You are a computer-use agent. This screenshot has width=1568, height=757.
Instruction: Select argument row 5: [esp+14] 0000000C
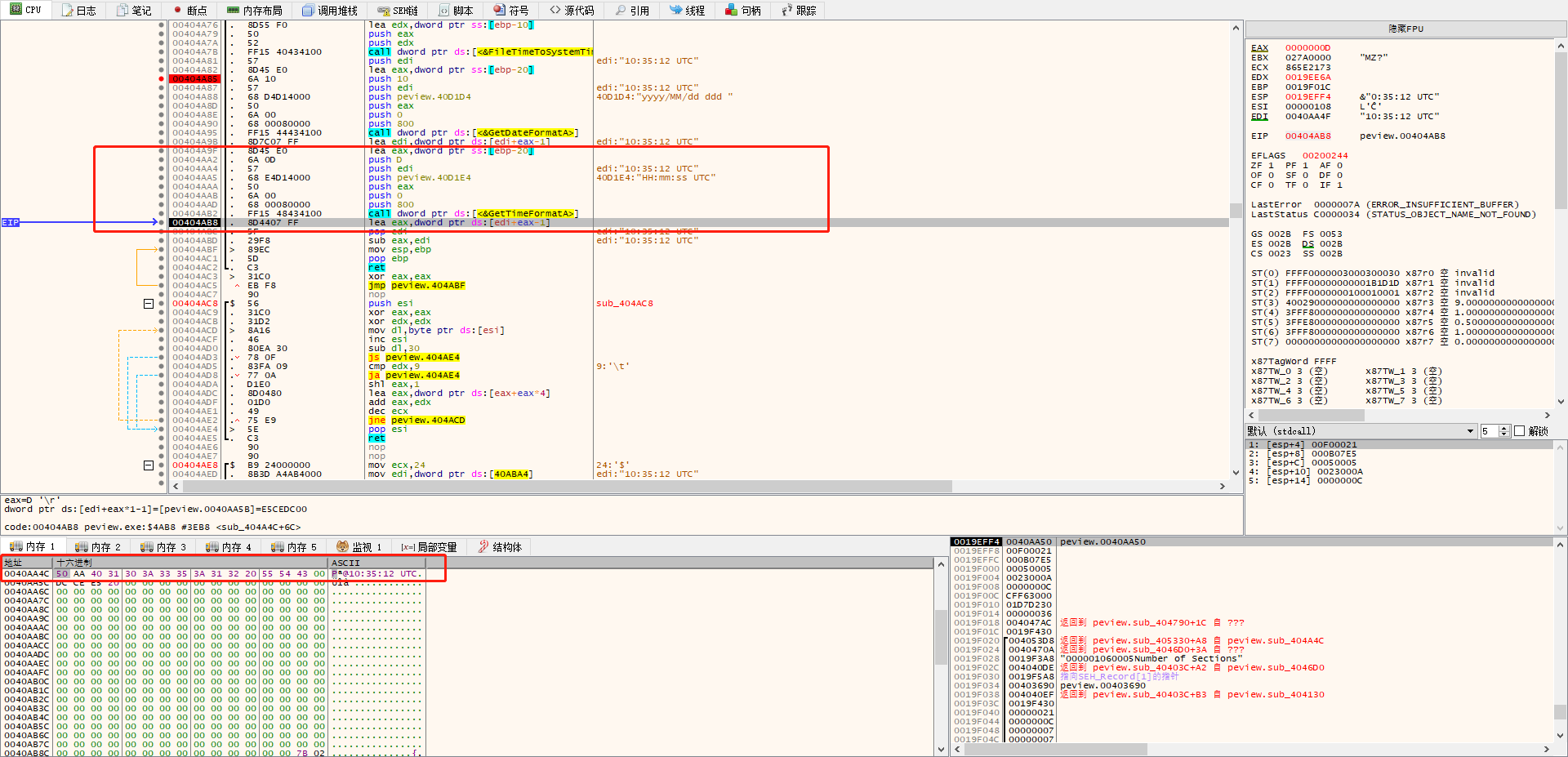tap(1400, 481)
